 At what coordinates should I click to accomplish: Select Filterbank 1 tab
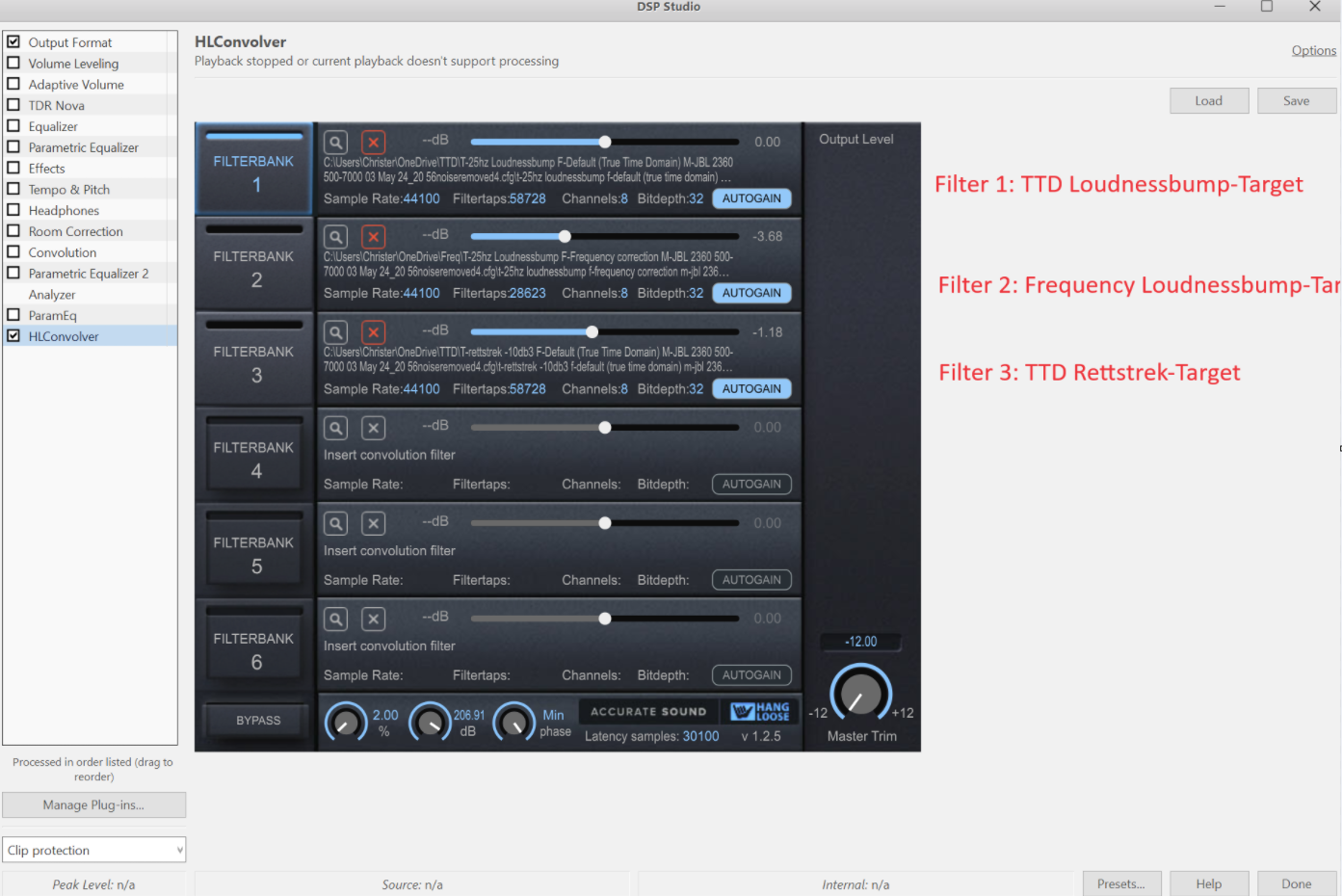point(254,169)
